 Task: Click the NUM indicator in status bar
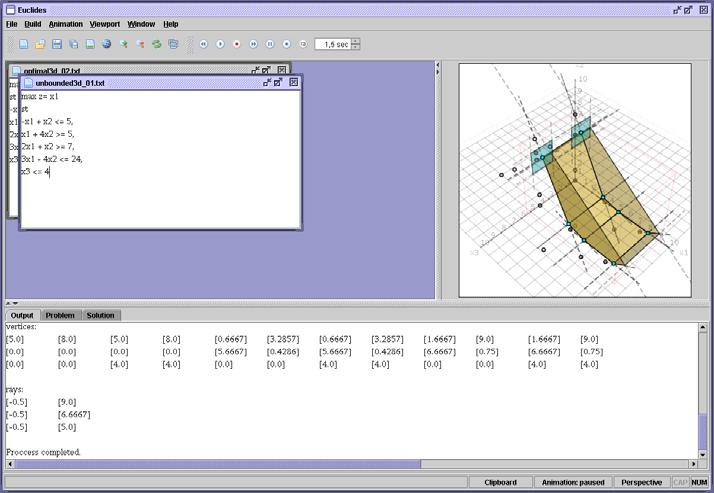tap(699, 483)
